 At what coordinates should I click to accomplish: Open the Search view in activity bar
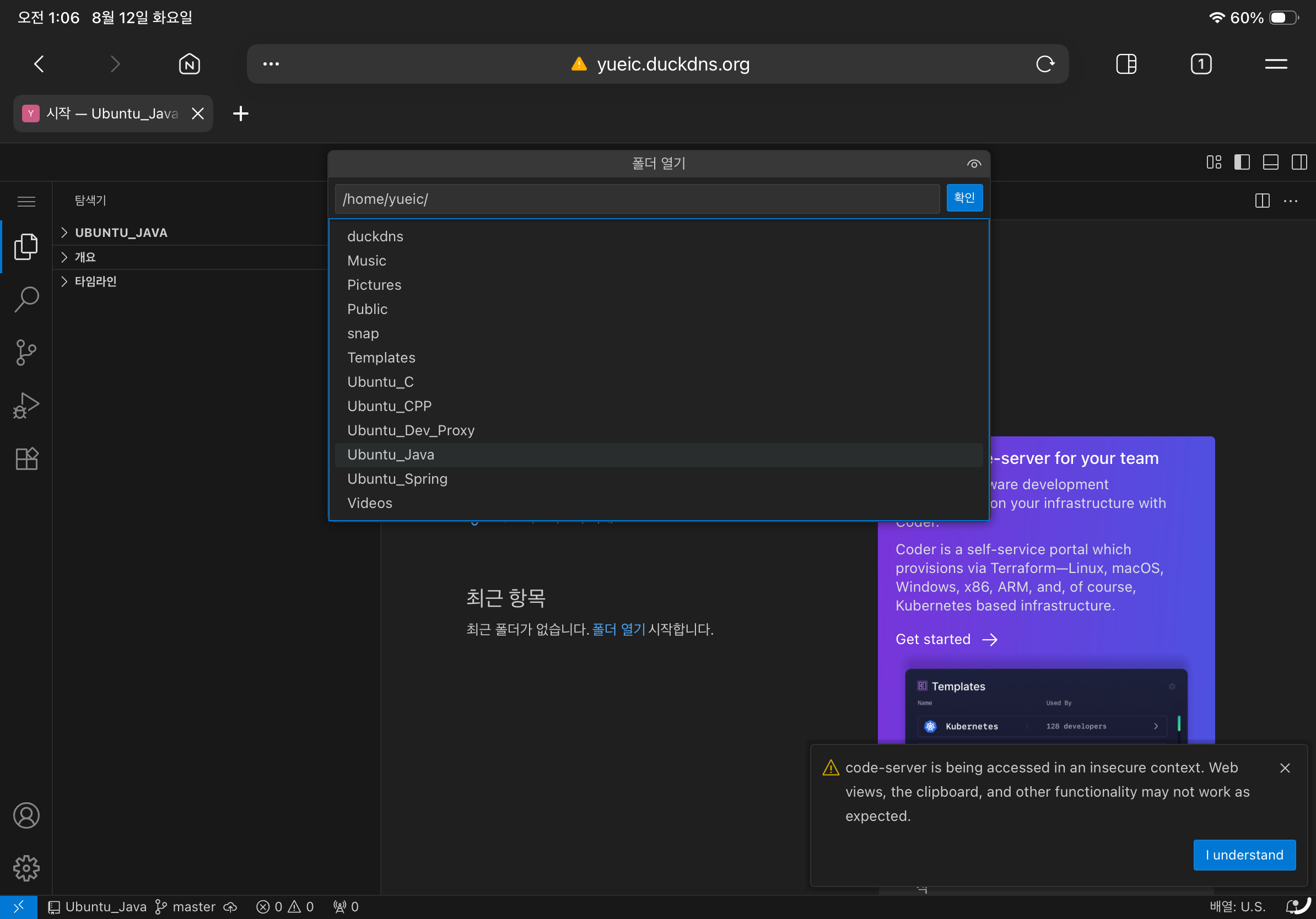pyautogui.click(x=26, y=299)
